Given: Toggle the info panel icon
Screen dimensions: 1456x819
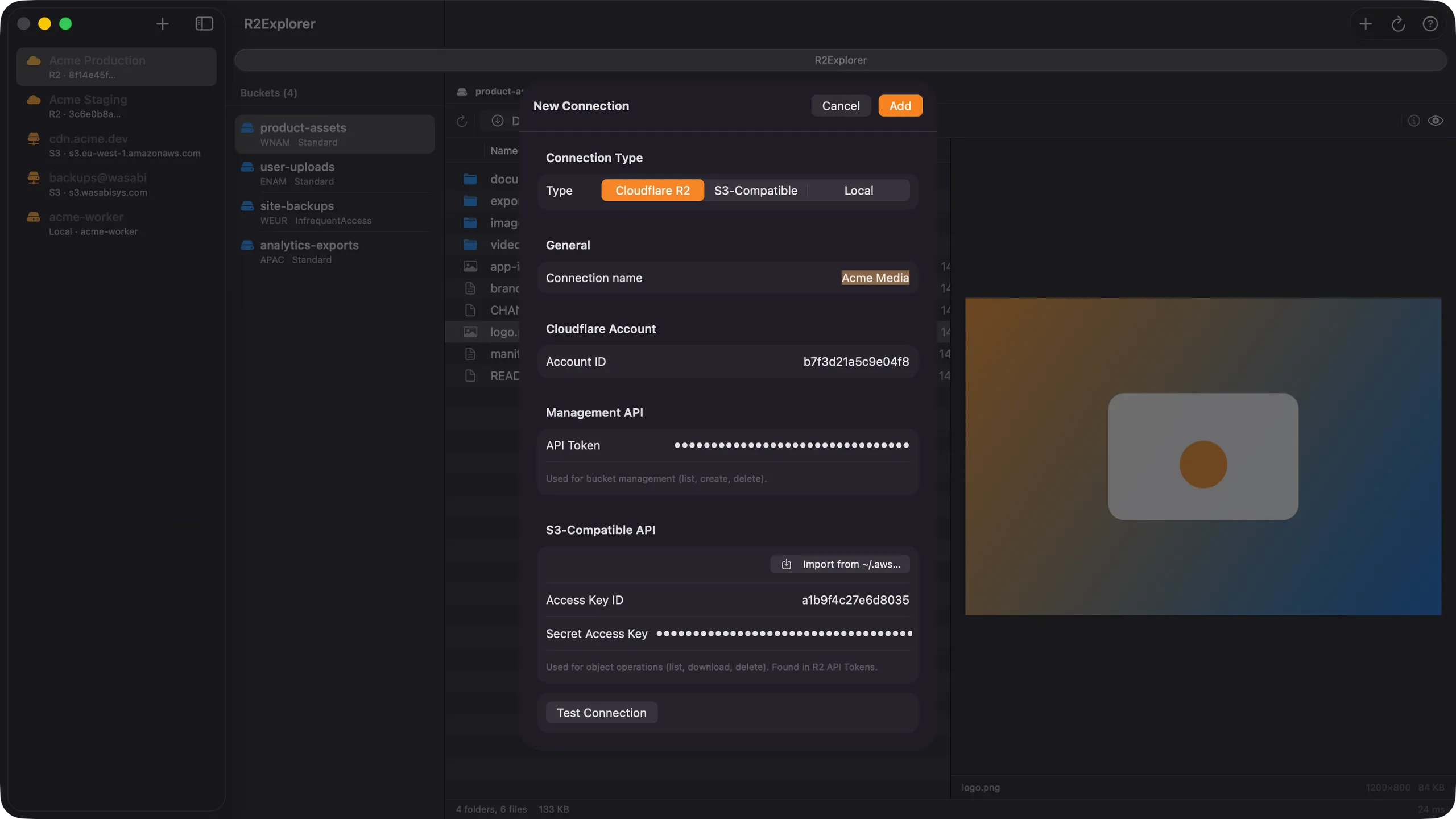Looking at the screenshot, I should 1413,121.
